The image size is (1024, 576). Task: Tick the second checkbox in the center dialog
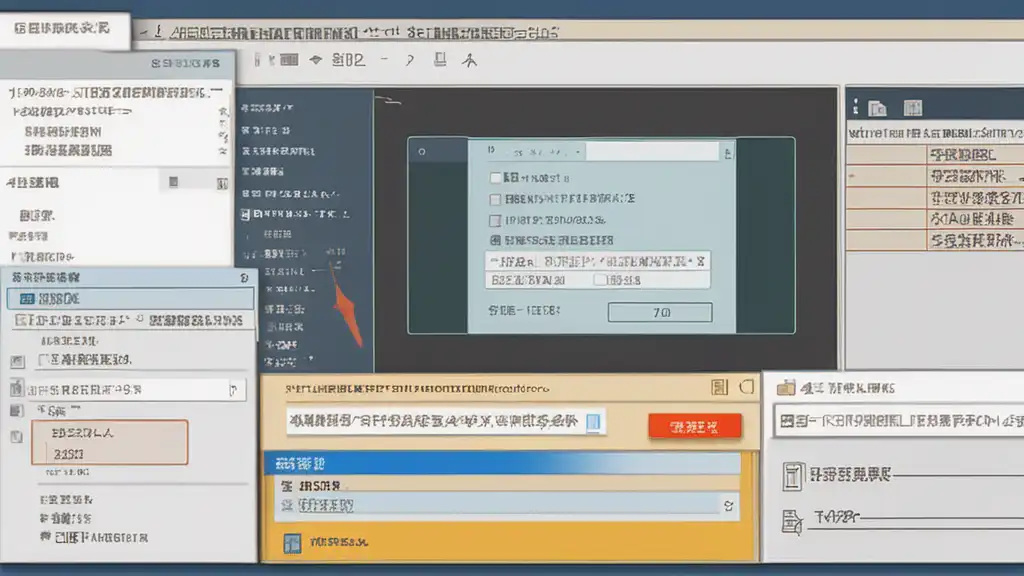[x=495, y=199]
